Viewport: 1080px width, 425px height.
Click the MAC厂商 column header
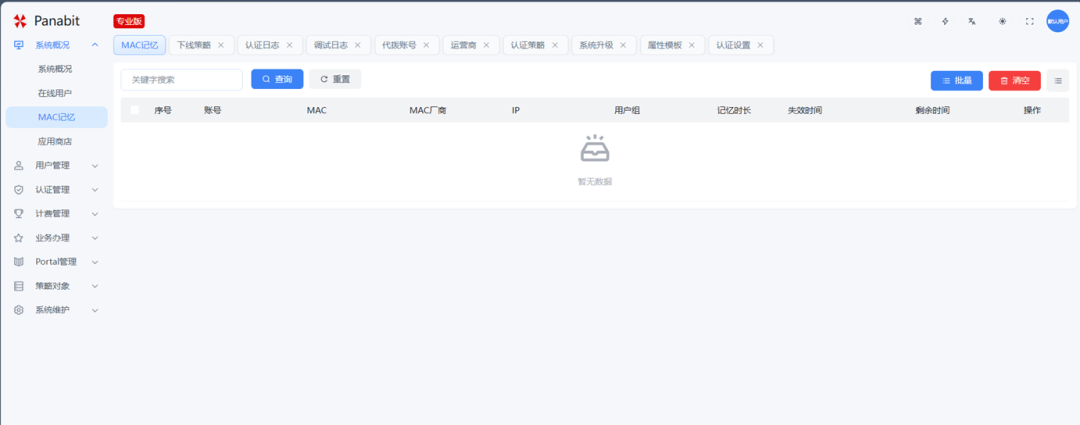pos(428,110)
